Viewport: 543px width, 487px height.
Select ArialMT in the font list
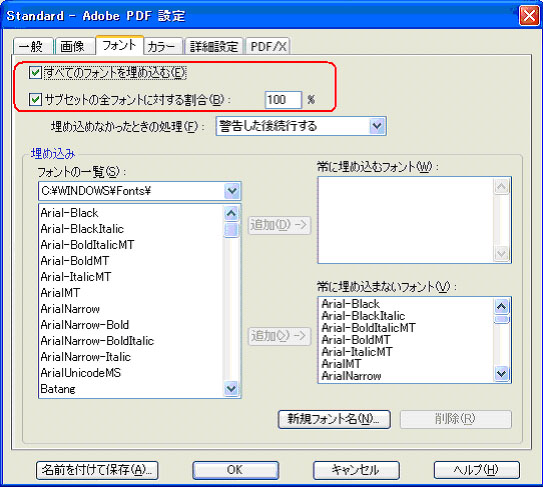(x=60, y=293)
